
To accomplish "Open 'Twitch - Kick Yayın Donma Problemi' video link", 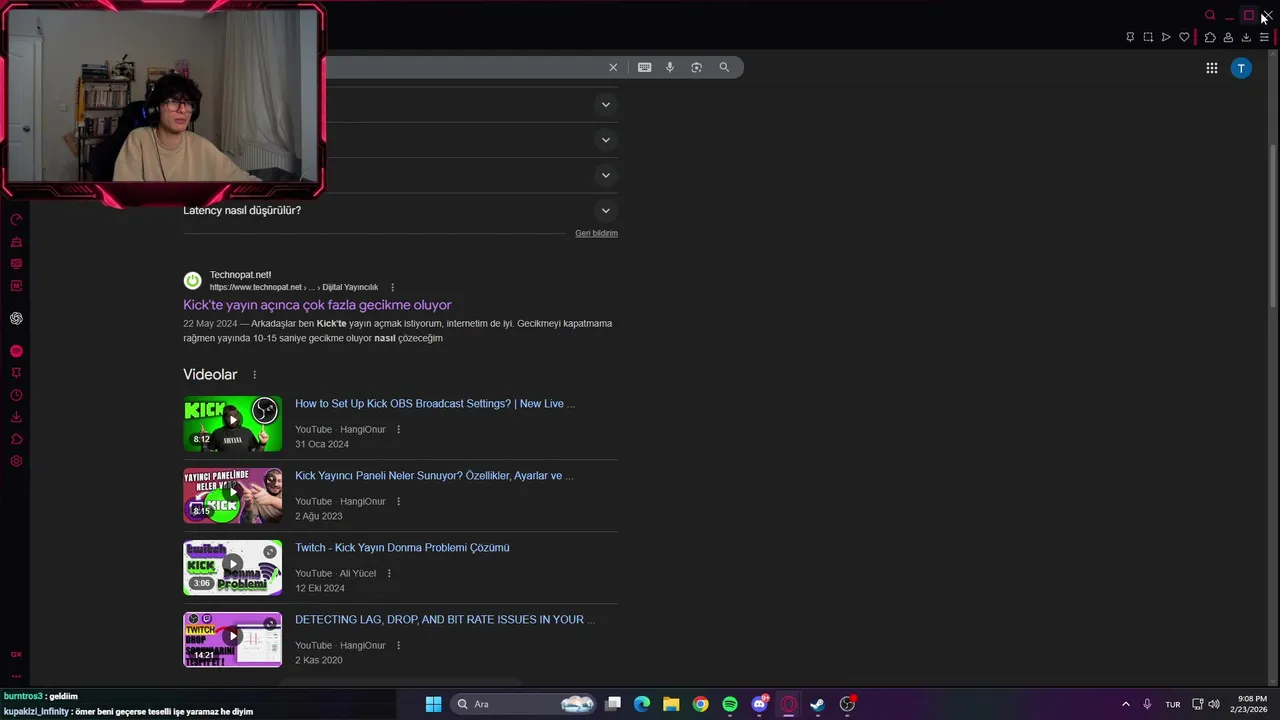I will [402, 548].
